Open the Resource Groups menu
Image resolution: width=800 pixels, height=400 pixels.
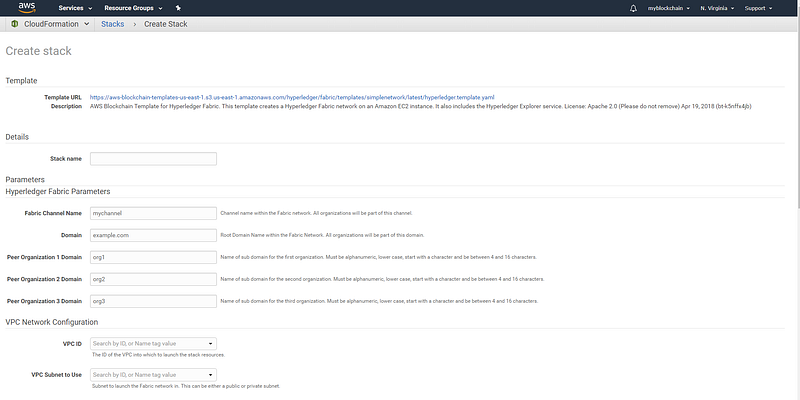pos(133,8)
